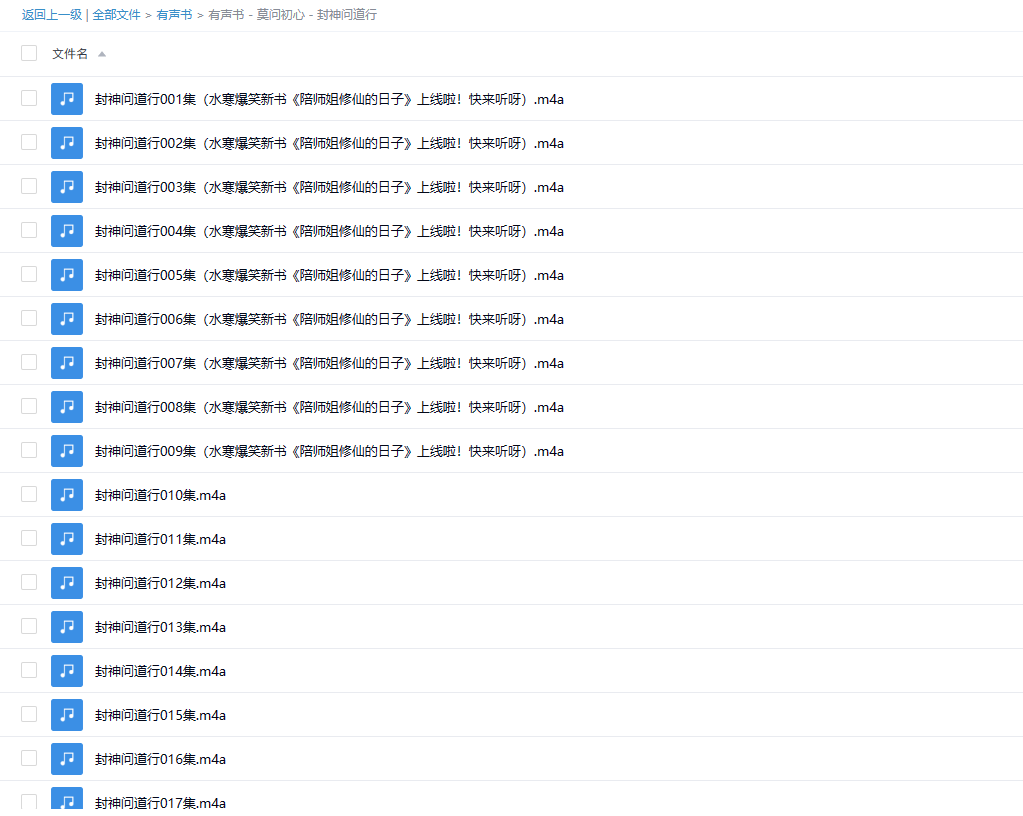Open file 封神问道行015集.m4a
The image size is (1023, 816).
pyautogui.click(x=160, y=715)
